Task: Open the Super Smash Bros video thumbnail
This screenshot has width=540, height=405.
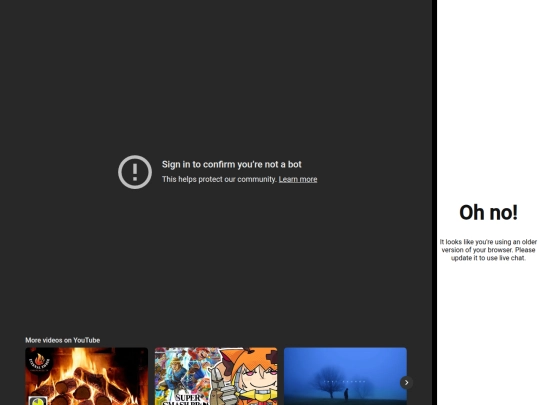Action: [216, 376]
